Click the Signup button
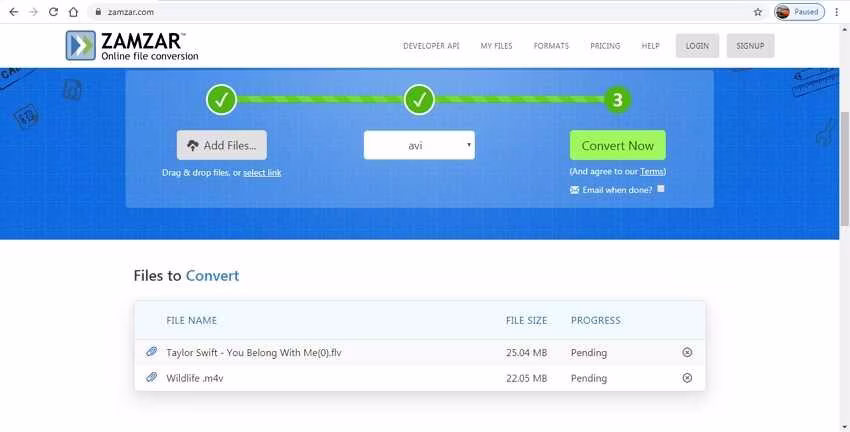850x432 pixels. 750,46
